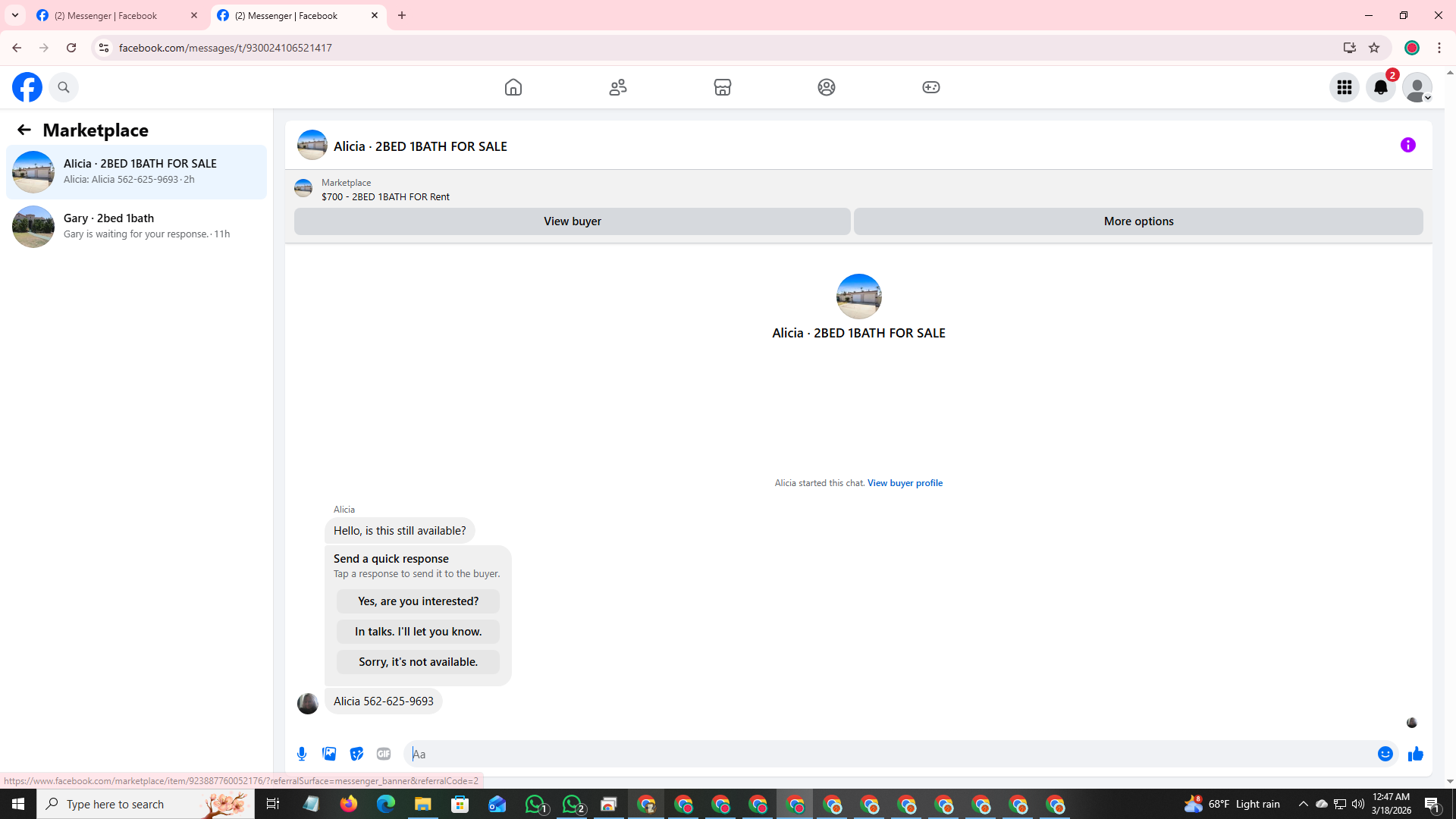Open the Friends icon in the top nav
The image size is (1456, 819).
pyautogui.click(x=618, y=87)
